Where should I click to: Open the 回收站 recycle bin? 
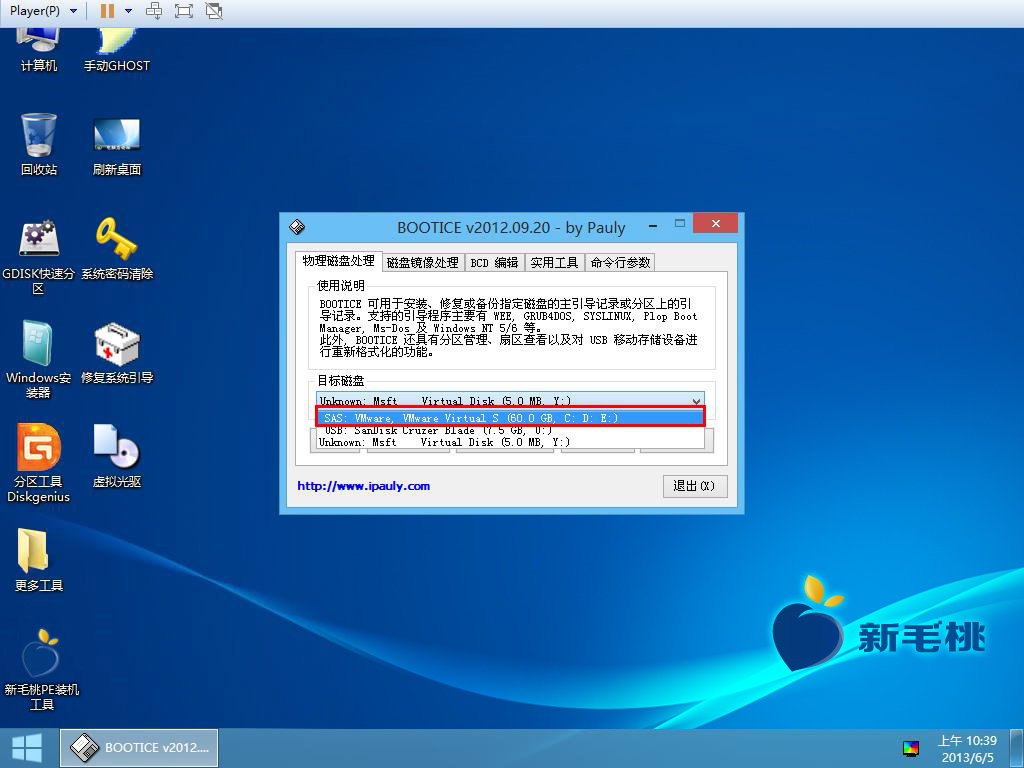coord(39,144)
